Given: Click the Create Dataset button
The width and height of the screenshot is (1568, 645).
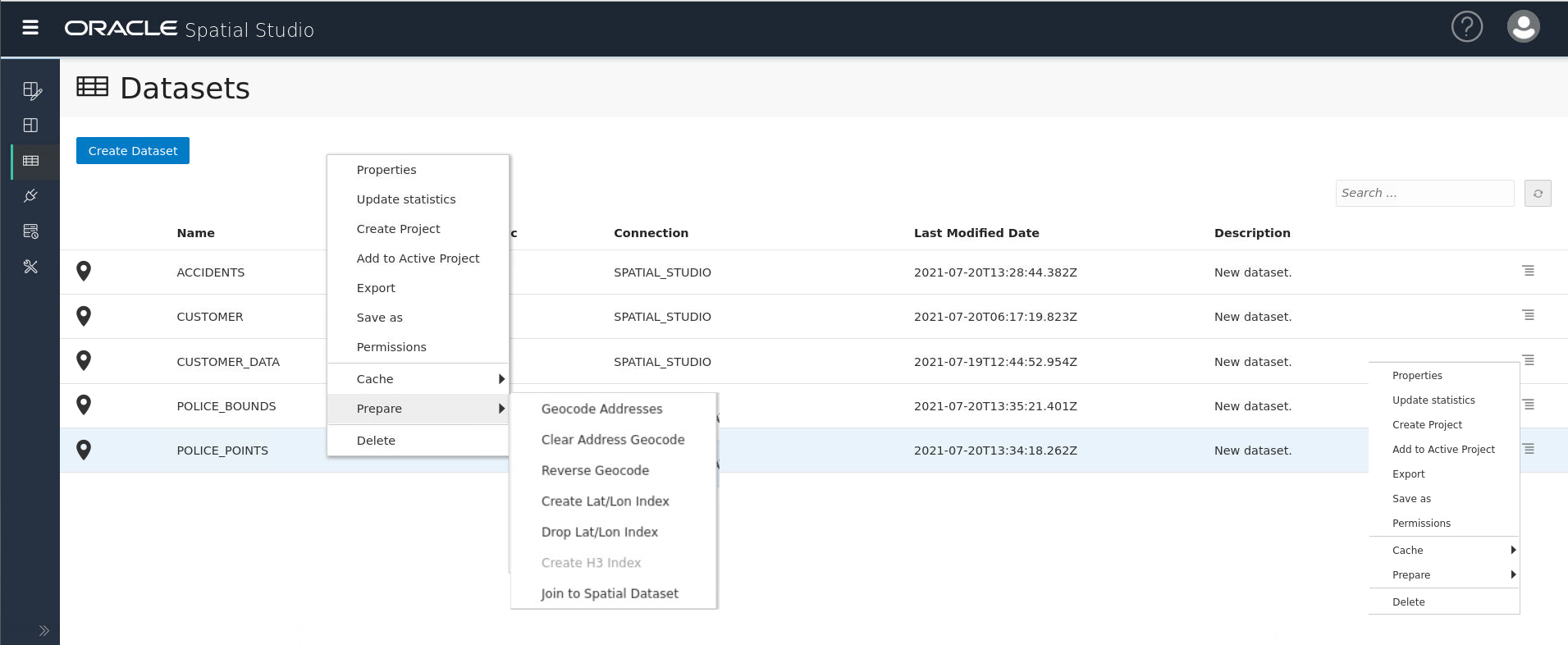Looking at the screenshot, I should coord(133,151).
